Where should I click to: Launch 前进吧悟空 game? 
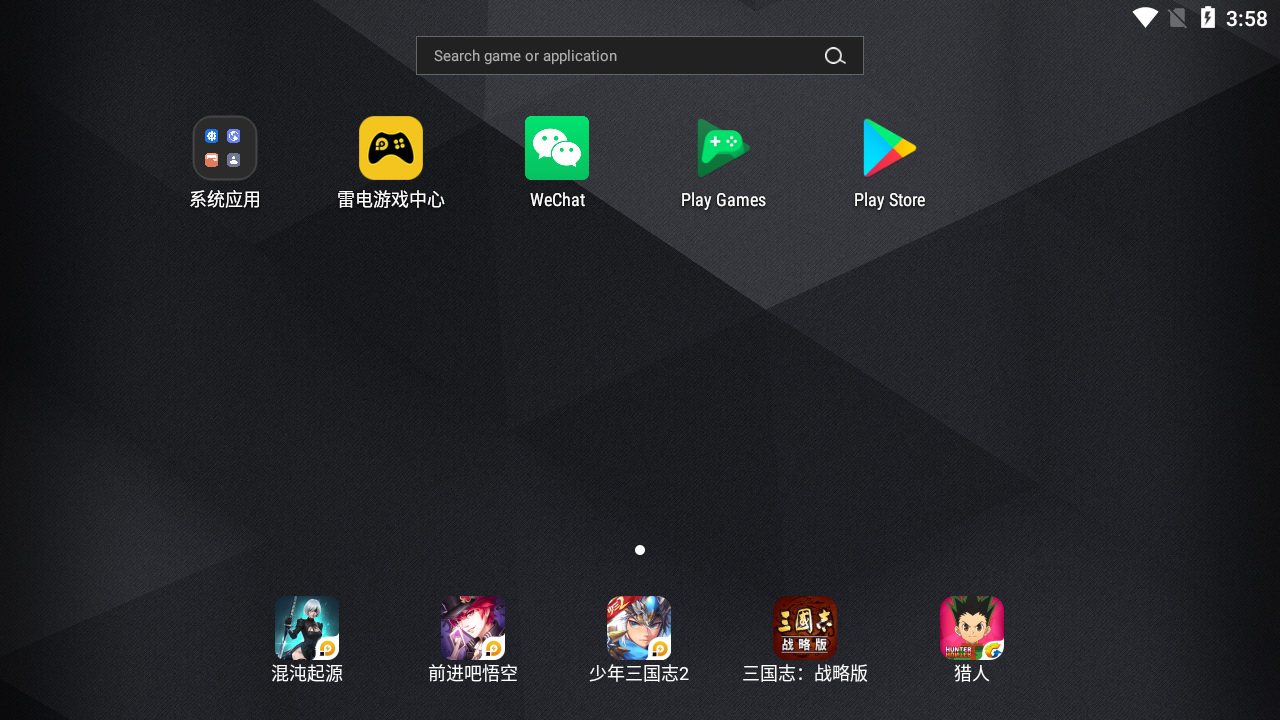pyautogui.click(x=473, y=628)
